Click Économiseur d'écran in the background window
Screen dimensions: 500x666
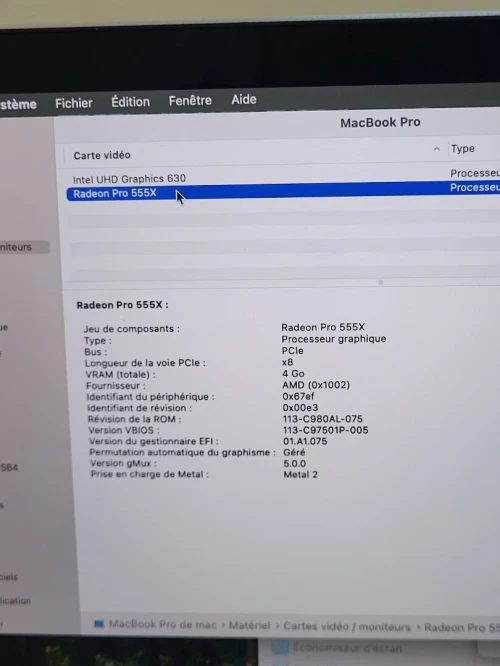click(347, 648)
